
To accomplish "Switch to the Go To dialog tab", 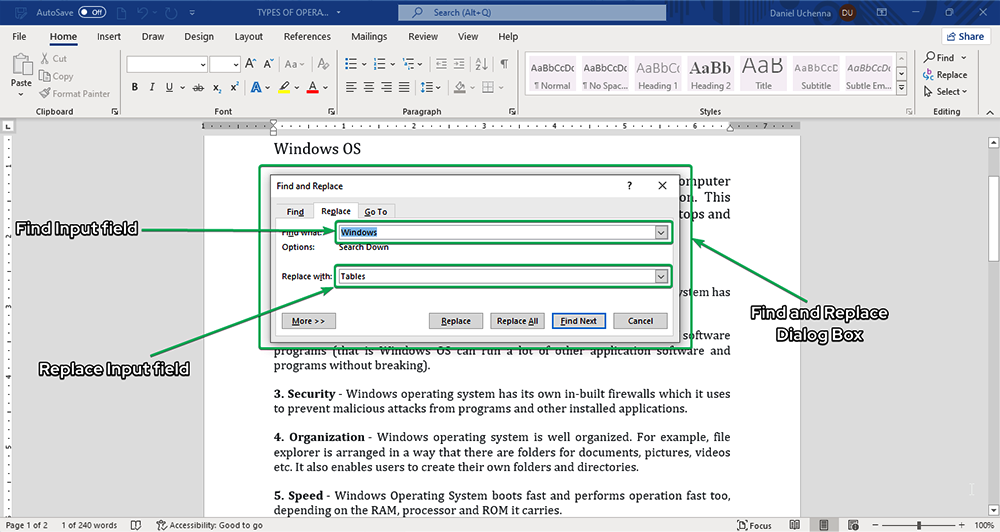I will pos(375,212).
